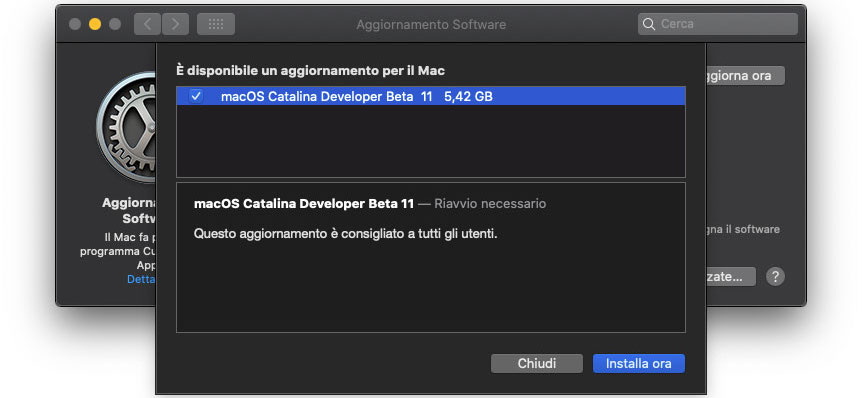Image resolution: width=862 pixels, height=398 pixels.
Task: Click Chiudi to close the sheet
Action: (x=537, y=363)
